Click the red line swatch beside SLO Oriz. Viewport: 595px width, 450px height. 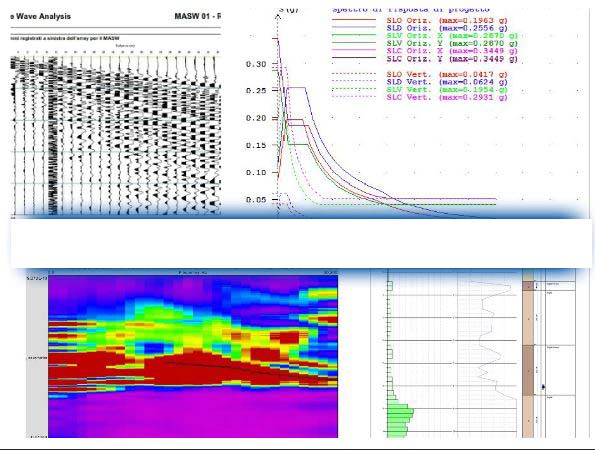coord(354,19)
